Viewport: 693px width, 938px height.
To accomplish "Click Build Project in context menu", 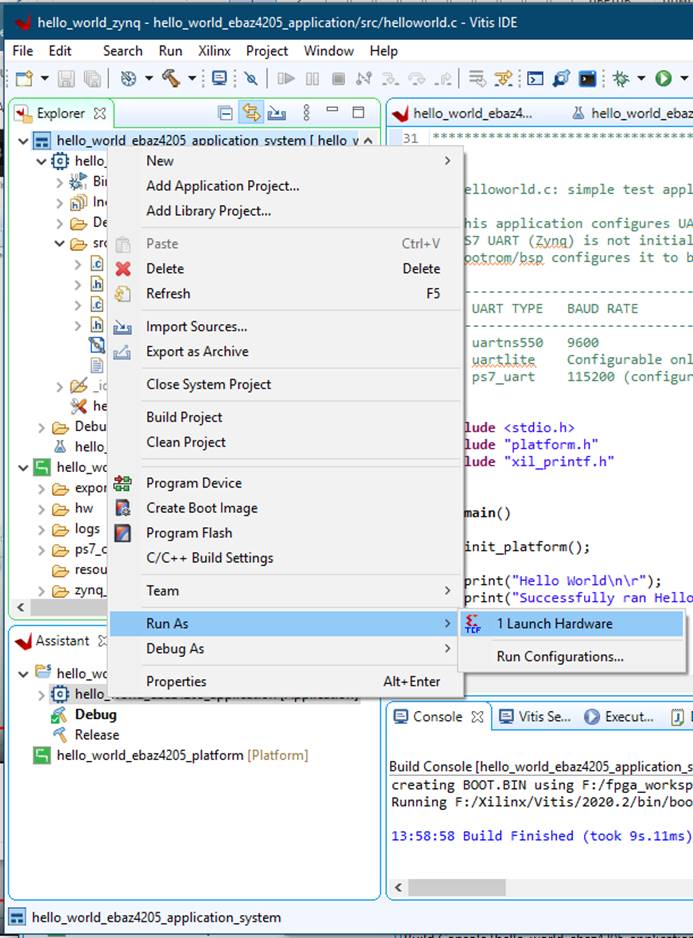I will coord(184,417).
